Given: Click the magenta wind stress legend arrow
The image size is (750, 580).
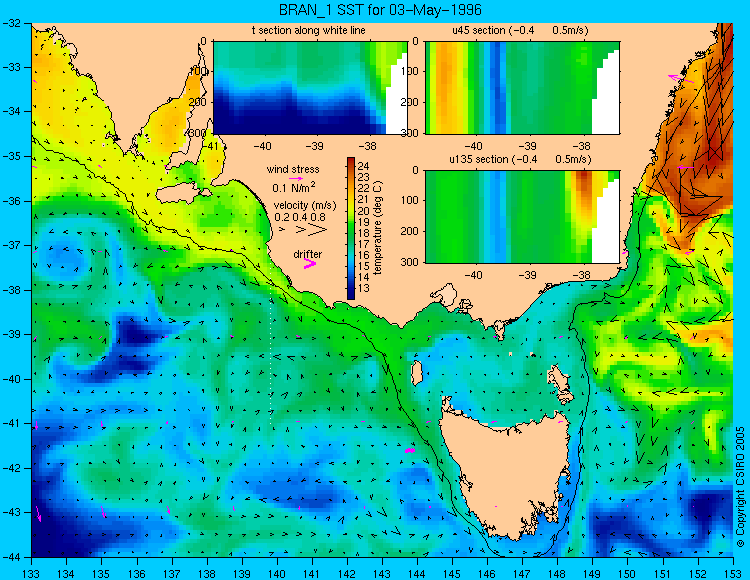Looking at the screenshot, I should 296,178.
